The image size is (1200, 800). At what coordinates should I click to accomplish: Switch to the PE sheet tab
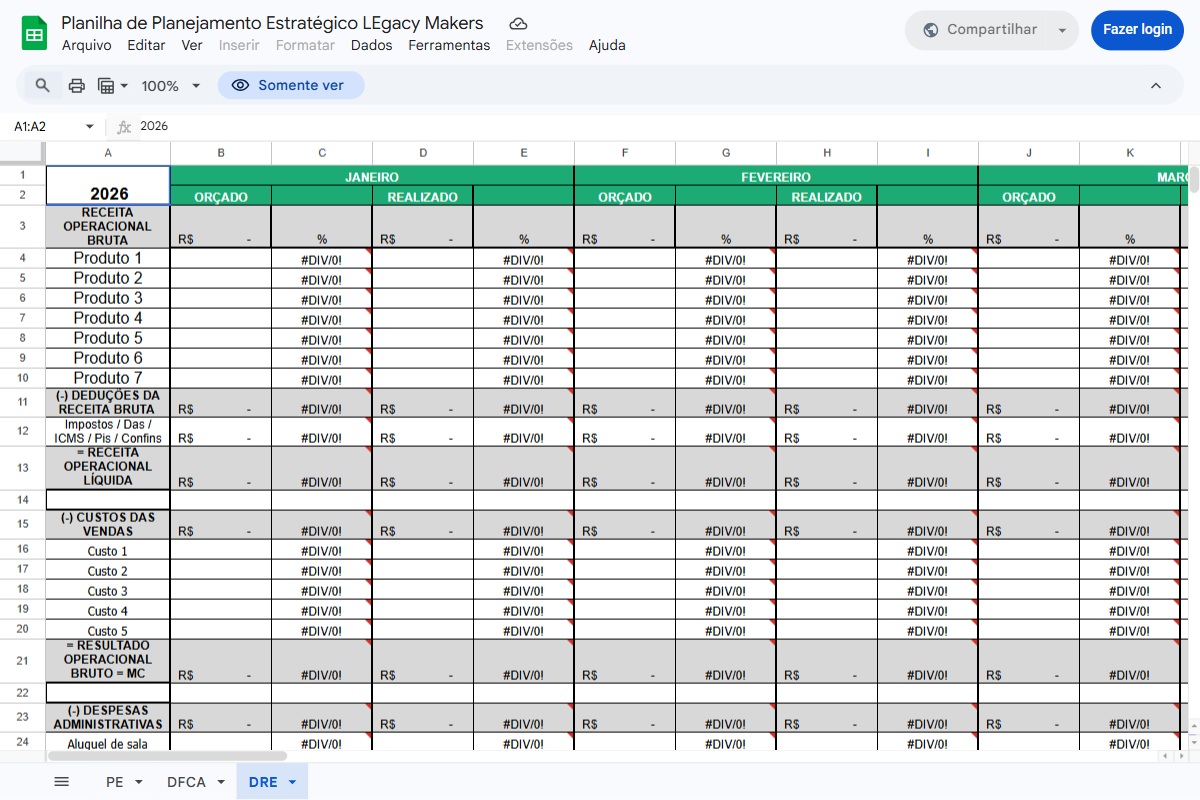pyautogui.click(x=115, y=782)
